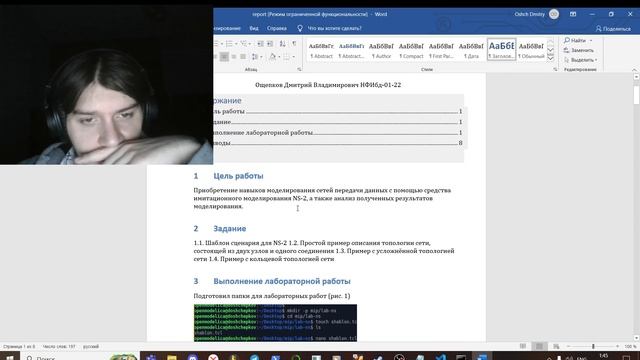Toggle center alignment button
The height and width of the screenshot is (360, 640).
pos(224,56)
